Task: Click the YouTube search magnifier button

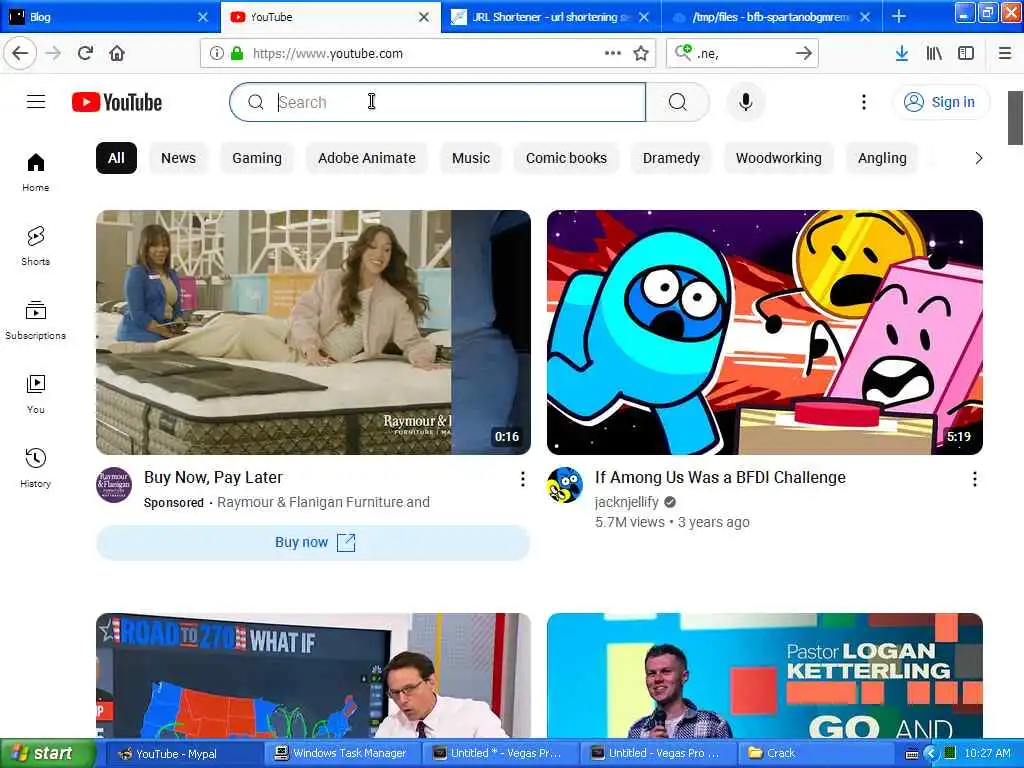Action: click(x=677, y=102)
